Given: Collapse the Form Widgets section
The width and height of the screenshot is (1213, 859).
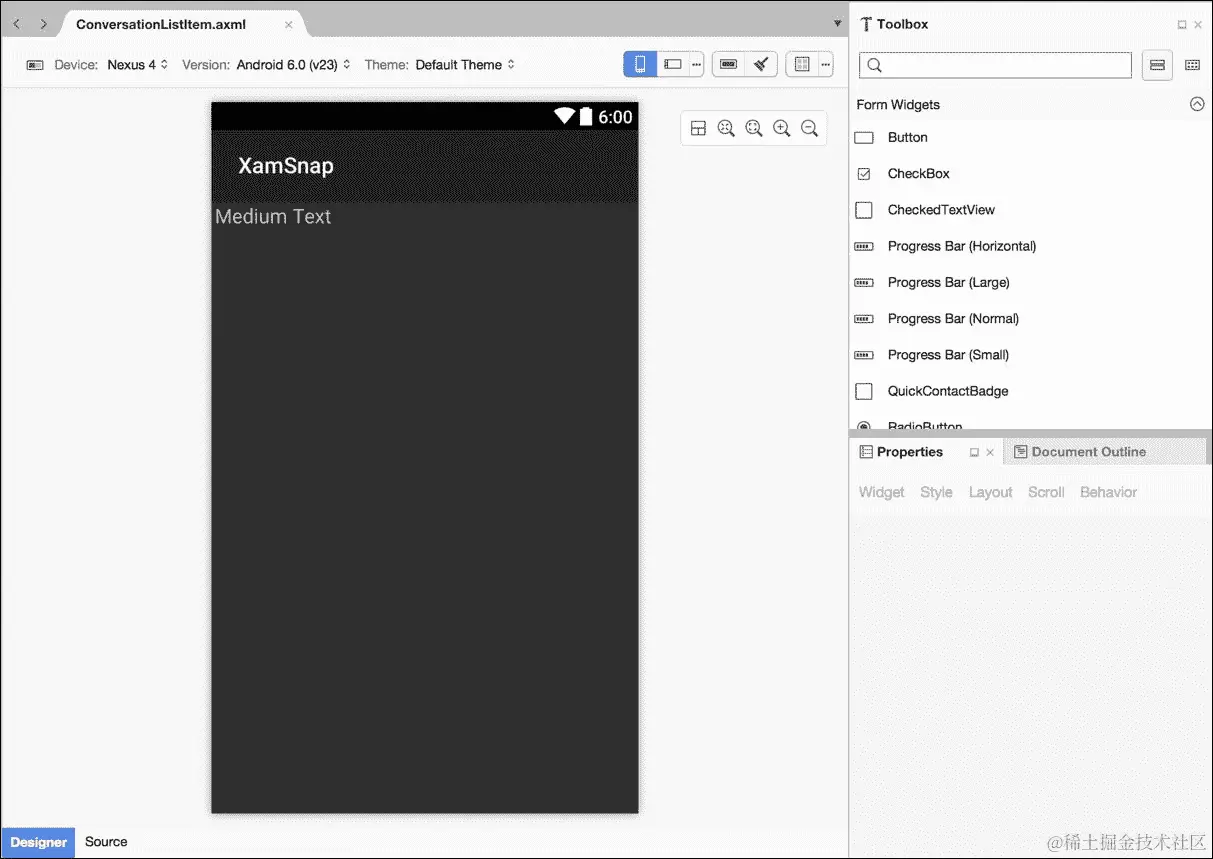Looking at the screenshot, I should (x=1197, y=104).
